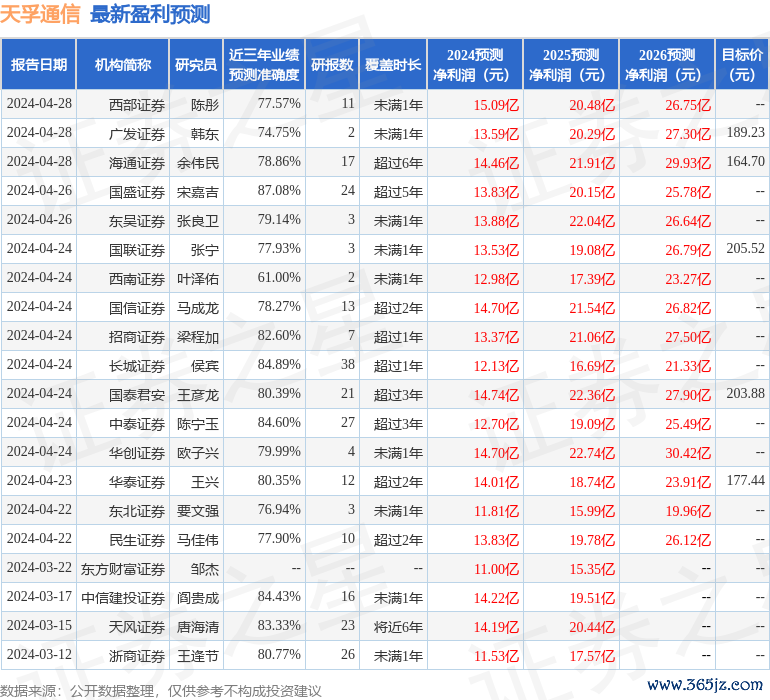This screenshot has width=770, height=700.
Task: Click the 205.52 target price
Action: click(x=745, y=248)
